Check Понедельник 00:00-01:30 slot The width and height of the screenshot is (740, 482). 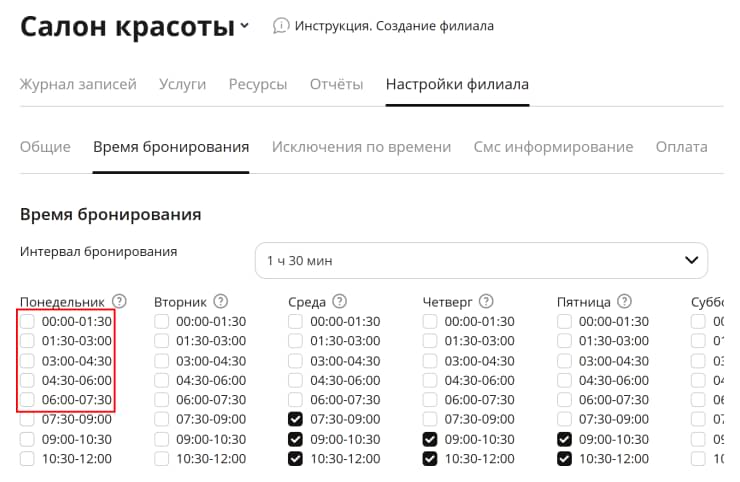point(27,321)
